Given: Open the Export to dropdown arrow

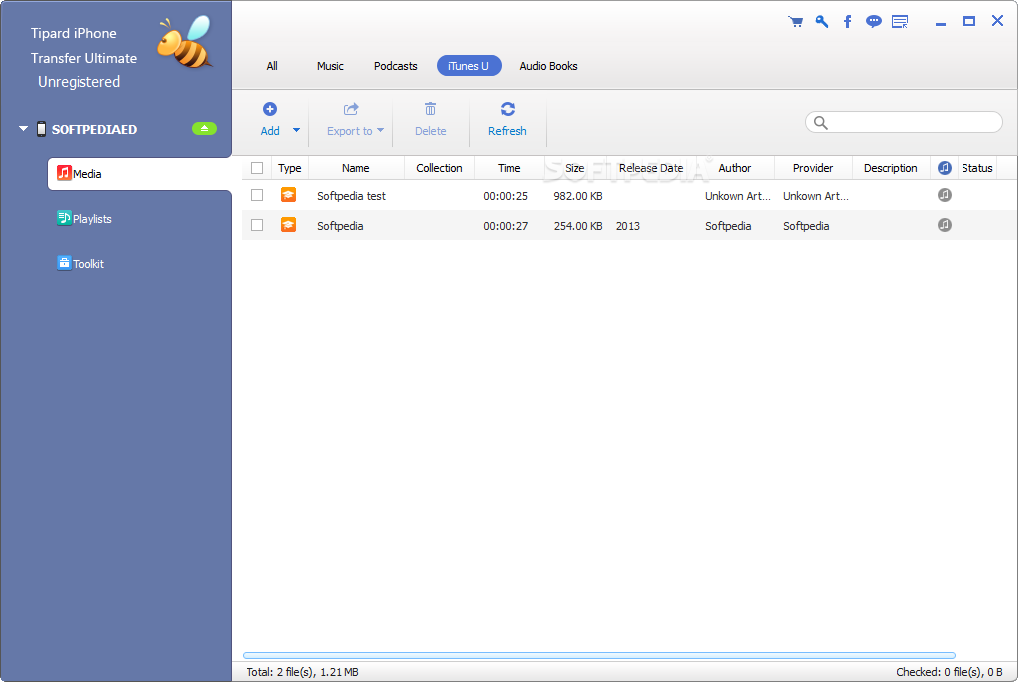Looking at the screenshot, I should point(380,130).
